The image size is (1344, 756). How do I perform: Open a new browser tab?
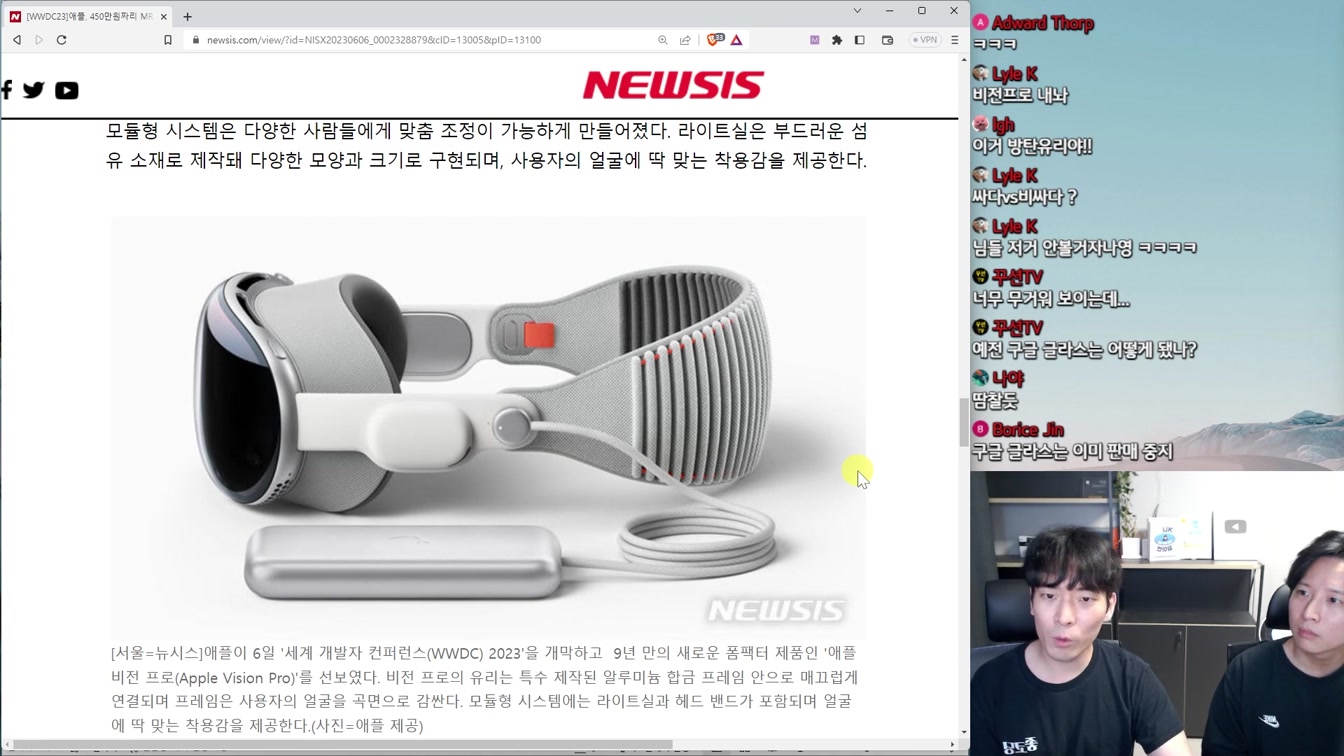tap(188, 17)
